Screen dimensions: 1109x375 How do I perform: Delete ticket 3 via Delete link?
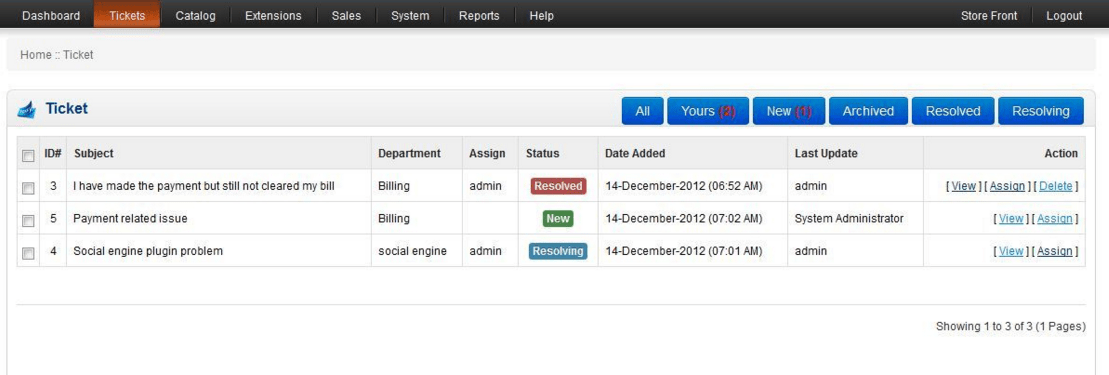point(1056,186)
